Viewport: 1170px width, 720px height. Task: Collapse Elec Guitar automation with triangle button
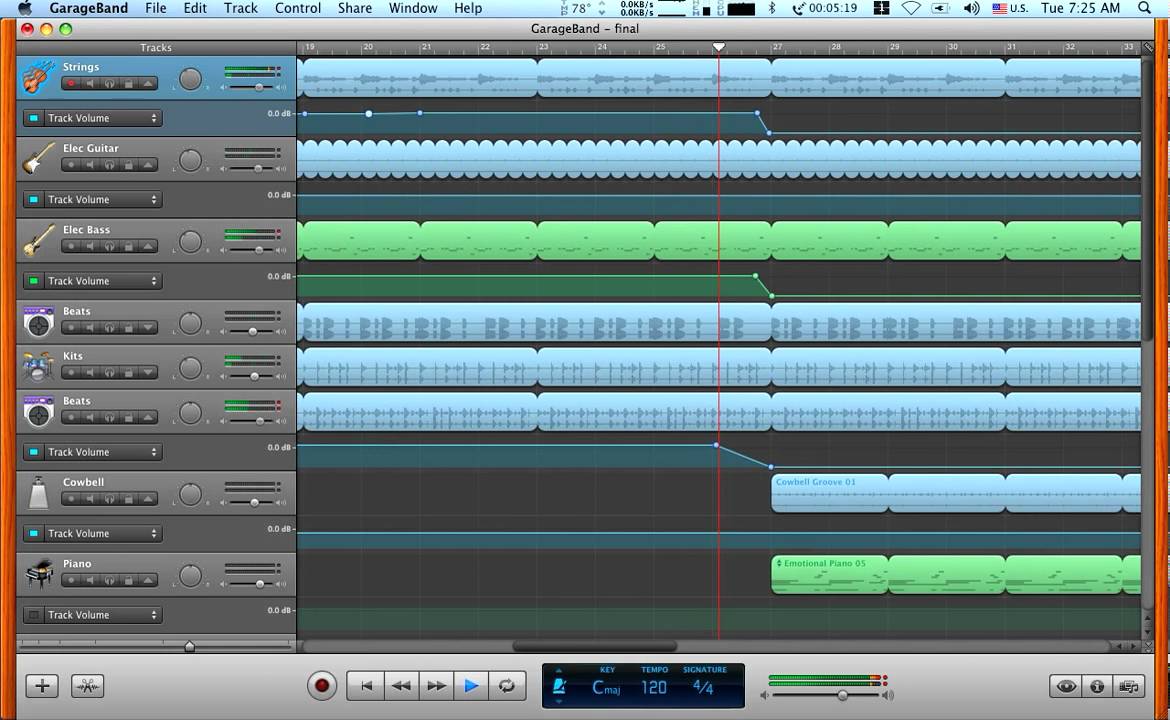[148, 165]
